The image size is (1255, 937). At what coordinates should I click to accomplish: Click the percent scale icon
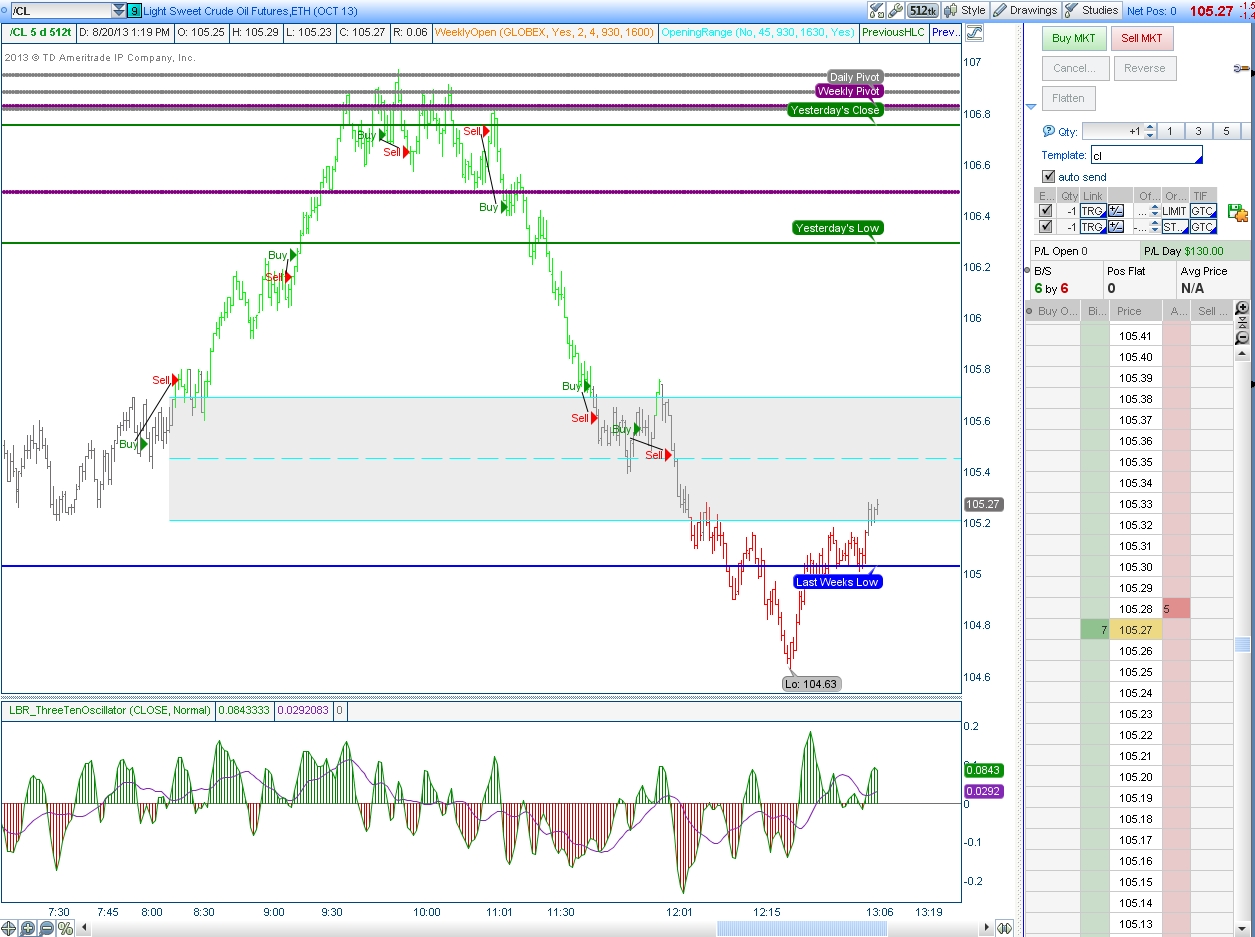[x=66, y=928]
